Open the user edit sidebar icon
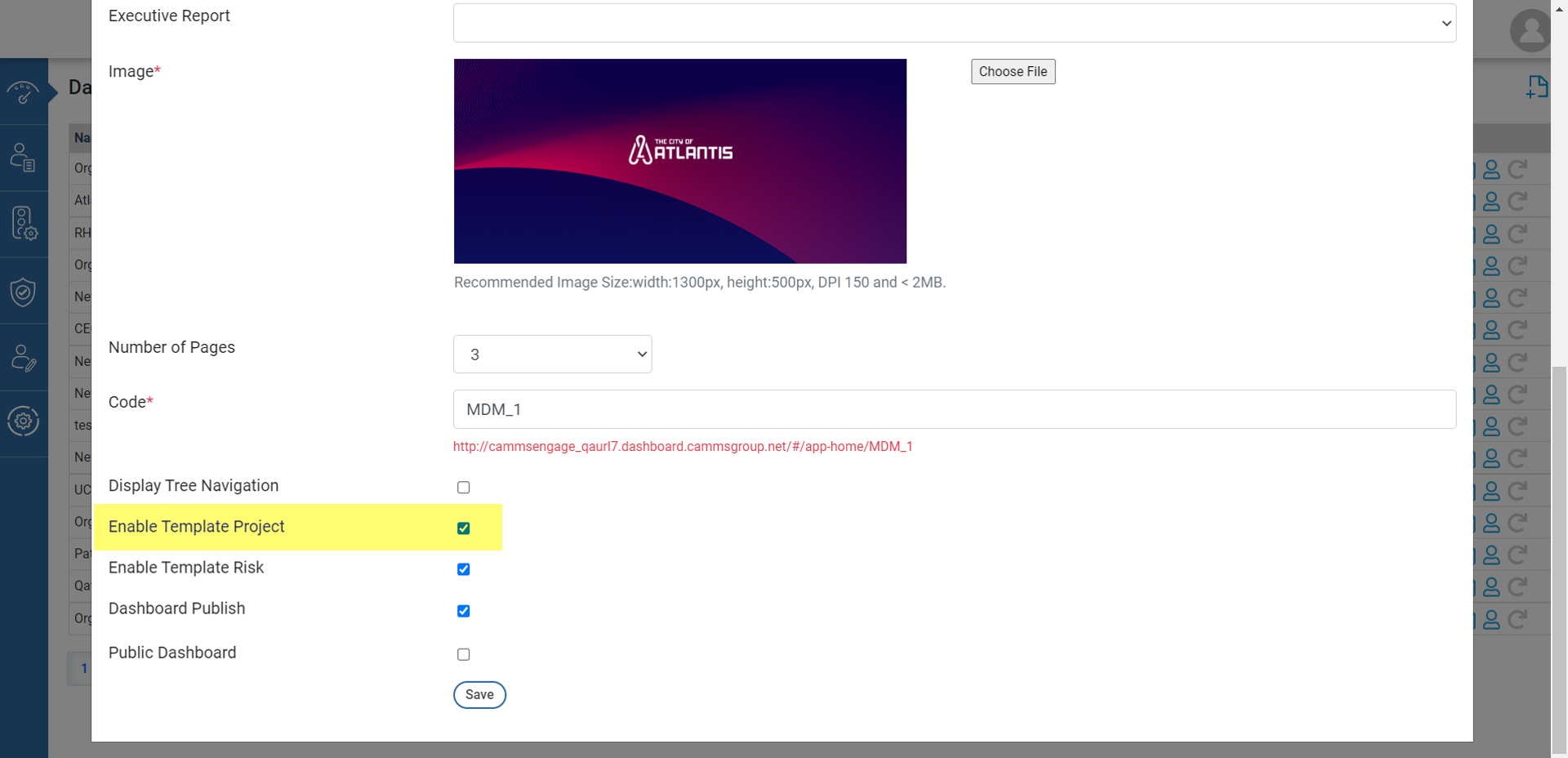Screen dimensions: 1568x758 [x=23, y=358]
